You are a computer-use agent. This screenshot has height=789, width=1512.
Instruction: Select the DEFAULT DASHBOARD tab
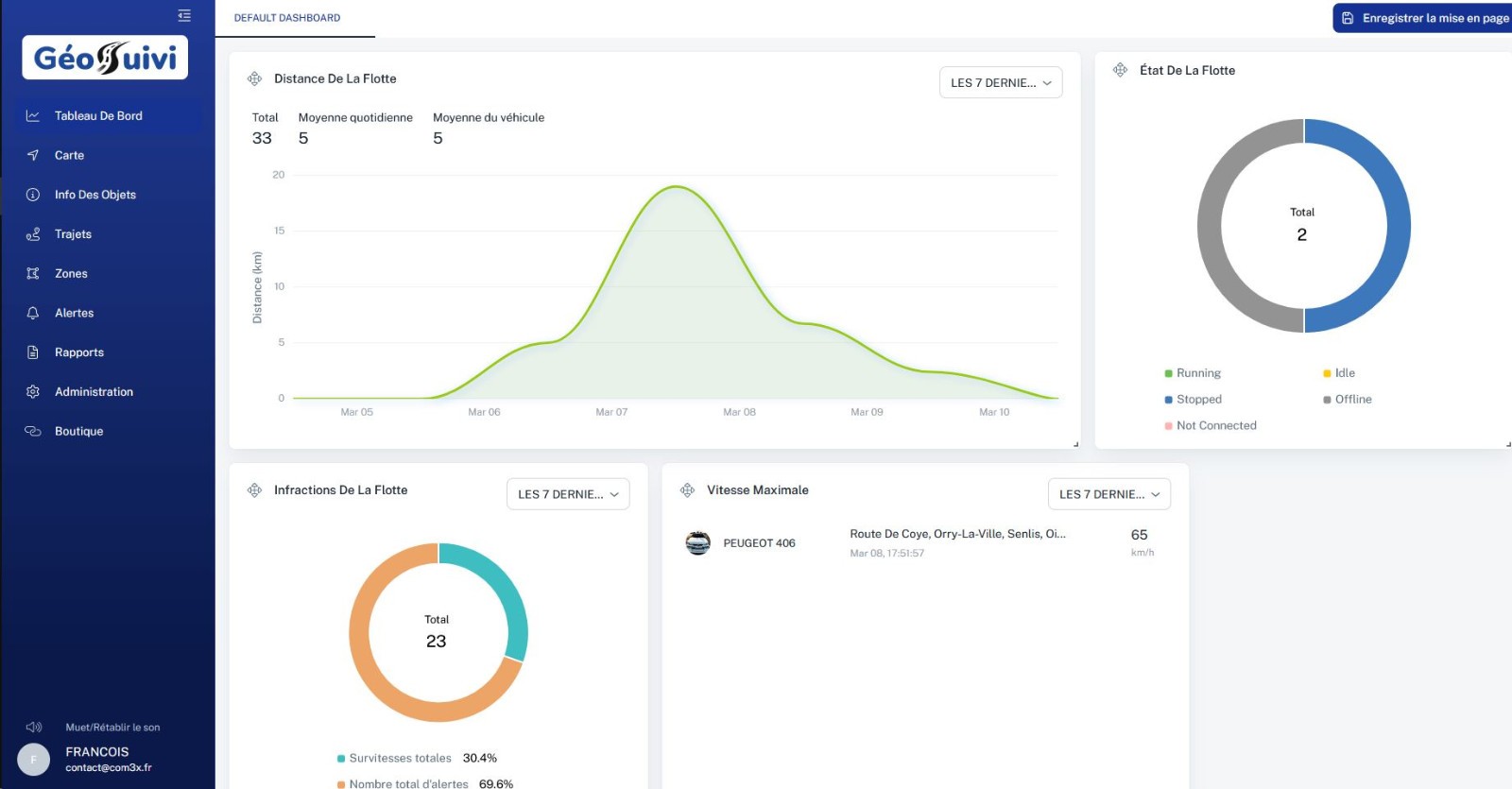click(x=287, y=18)
